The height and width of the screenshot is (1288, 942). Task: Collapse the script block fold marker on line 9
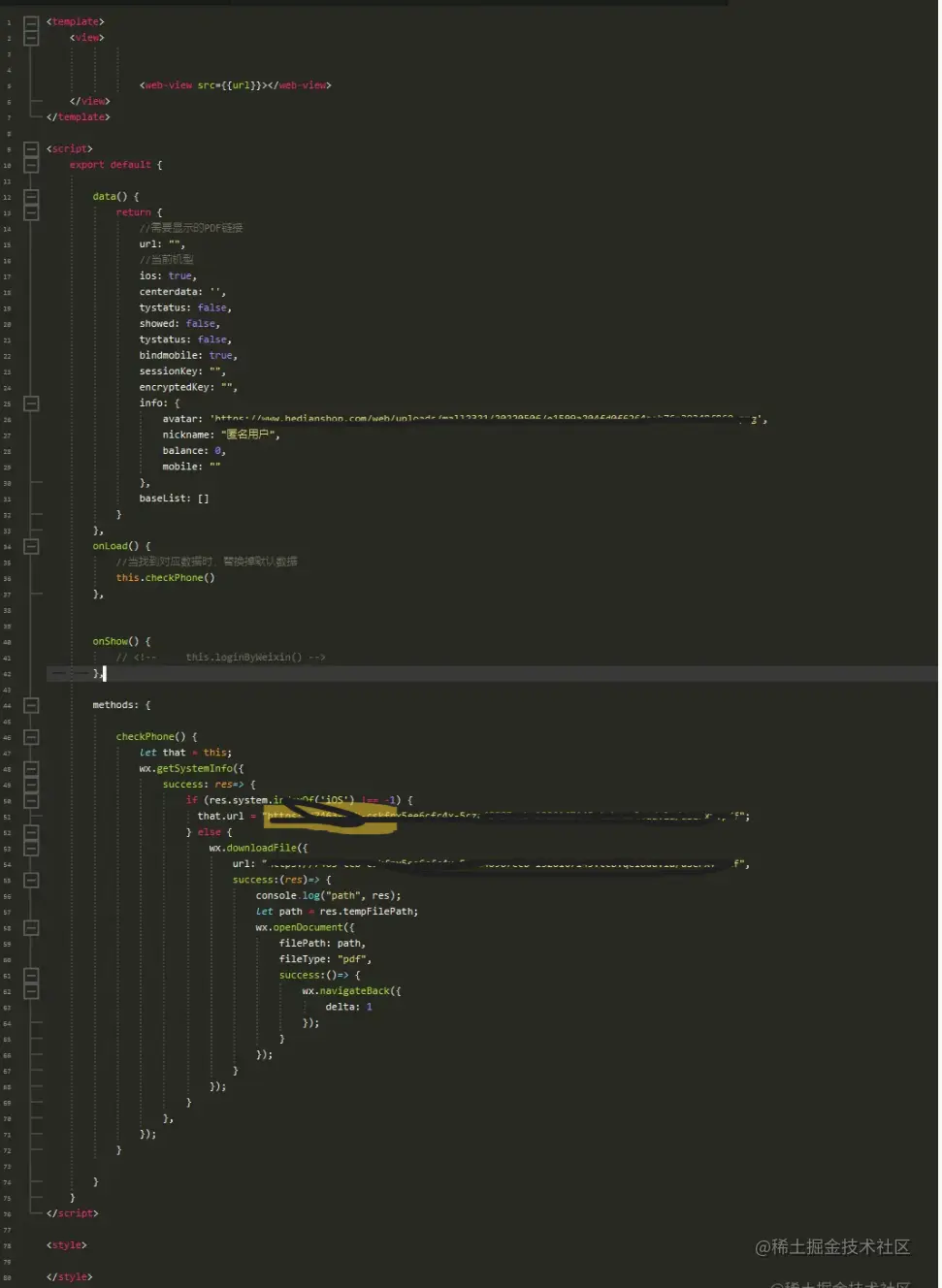31,148
